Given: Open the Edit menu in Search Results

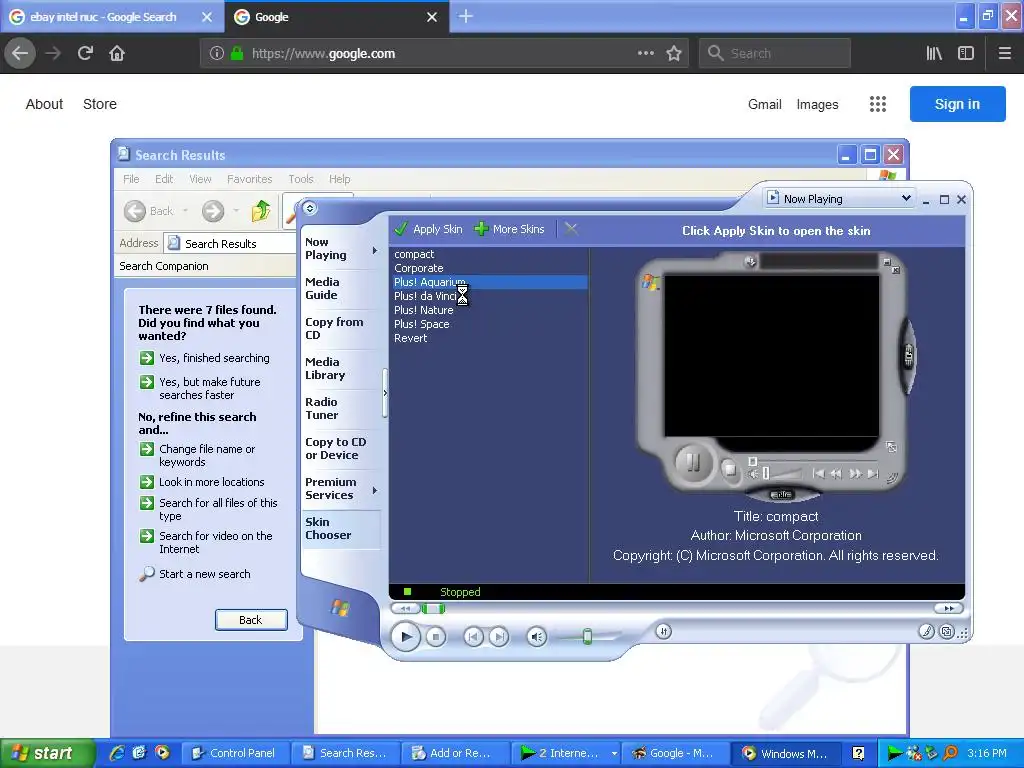Looking at the screenshot, I should coord(164,179).
